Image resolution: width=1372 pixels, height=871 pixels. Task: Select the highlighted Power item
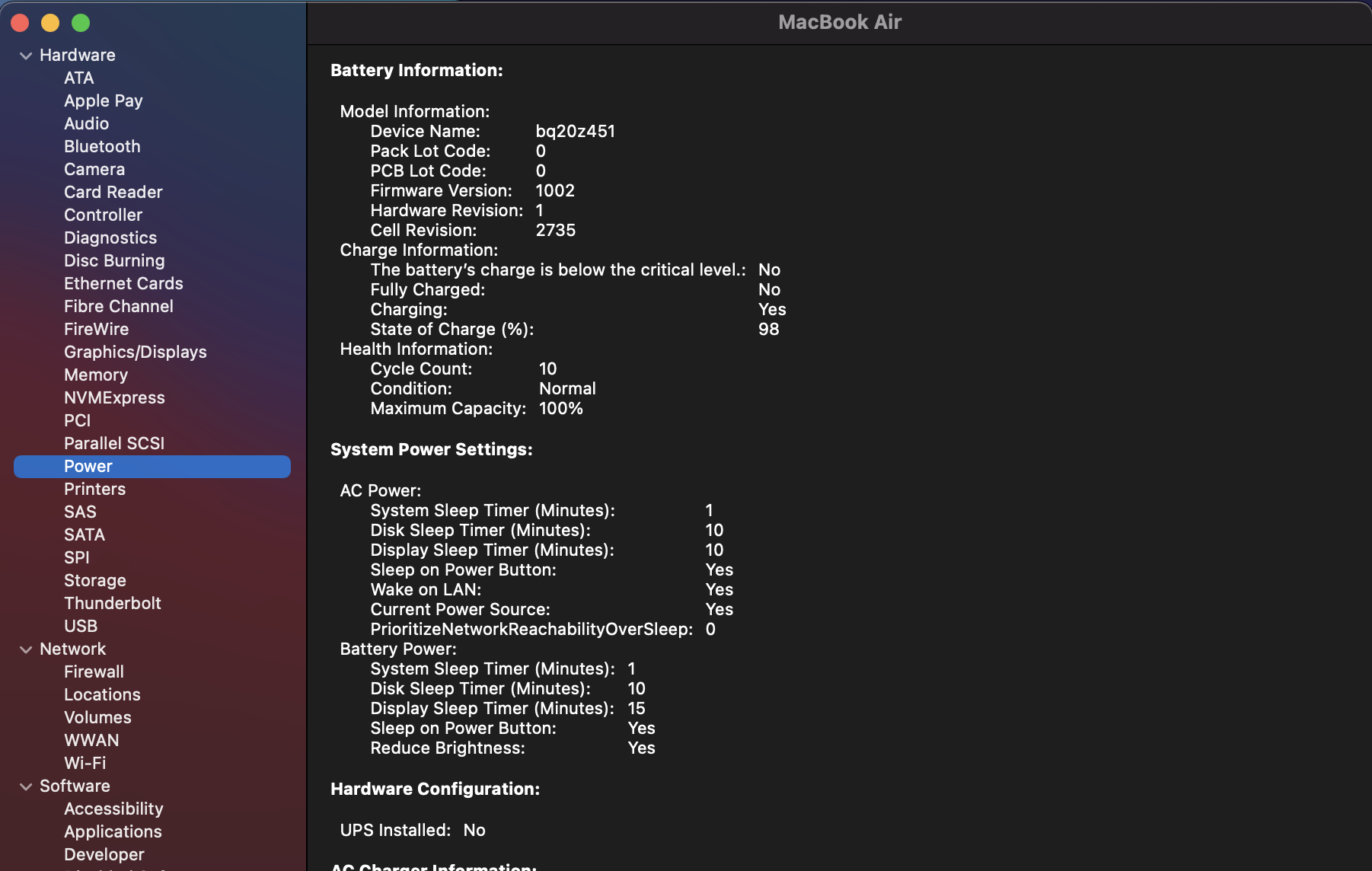point(152,467)
